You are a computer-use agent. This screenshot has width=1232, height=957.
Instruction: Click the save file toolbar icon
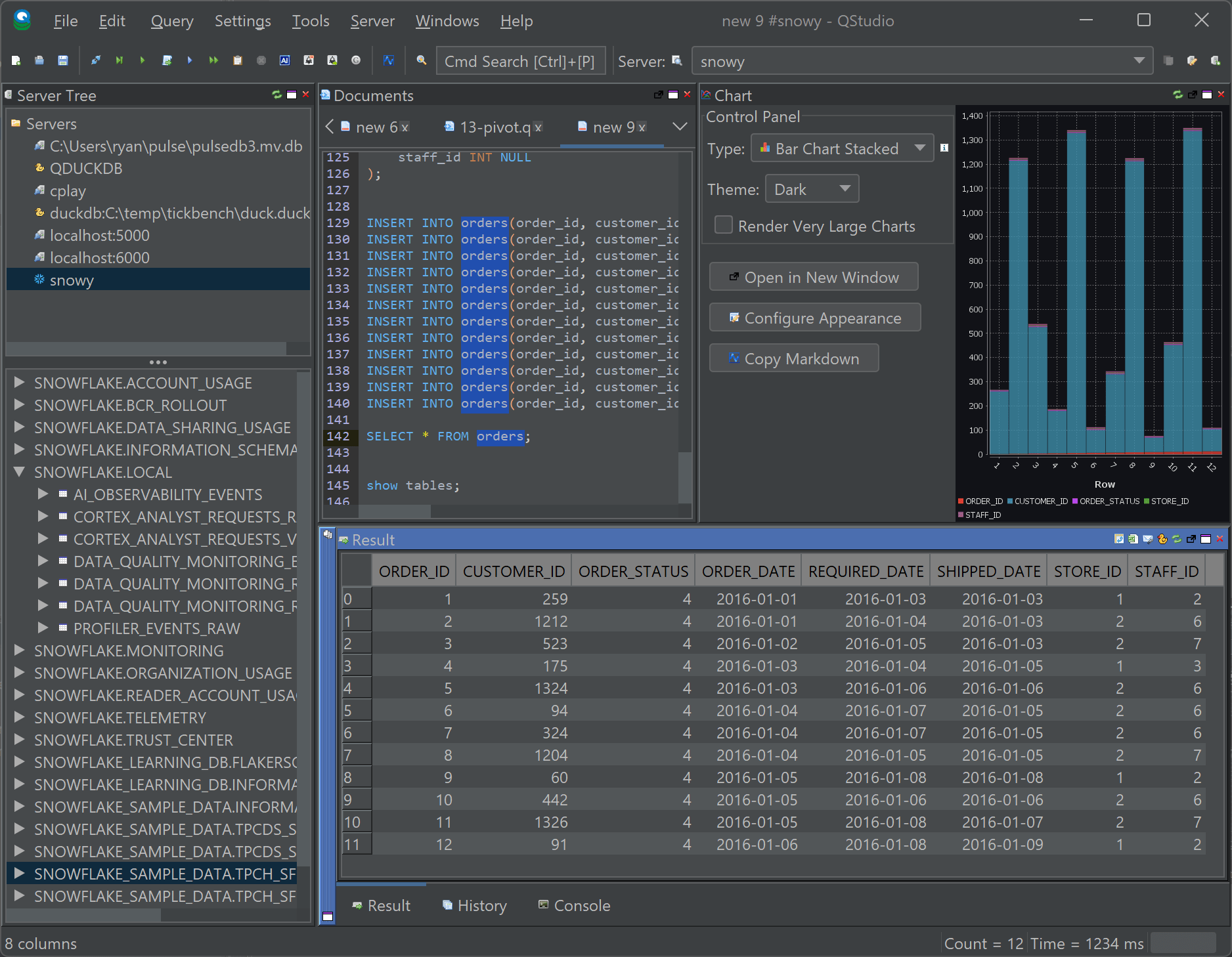point(63,60)
